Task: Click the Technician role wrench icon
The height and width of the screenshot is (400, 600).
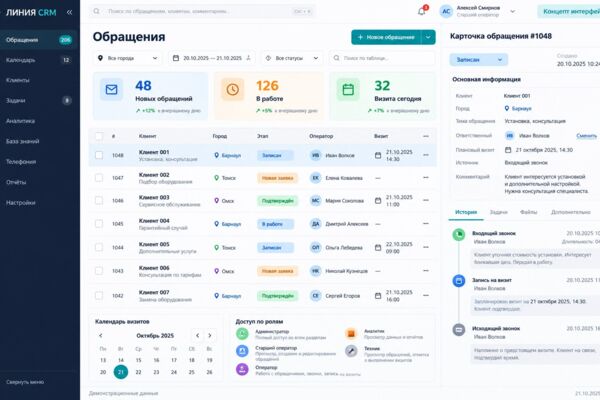Action: pyautogui.click(x=351, y=351)
